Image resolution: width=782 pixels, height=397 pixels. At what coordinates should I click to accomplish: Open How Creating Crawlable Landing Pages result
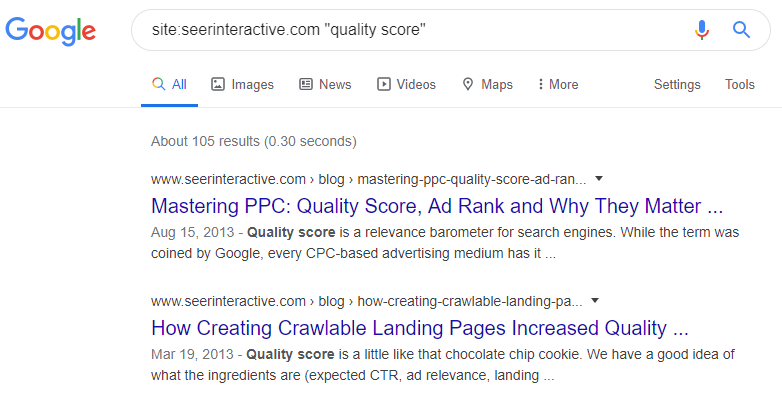pos(419,328)
